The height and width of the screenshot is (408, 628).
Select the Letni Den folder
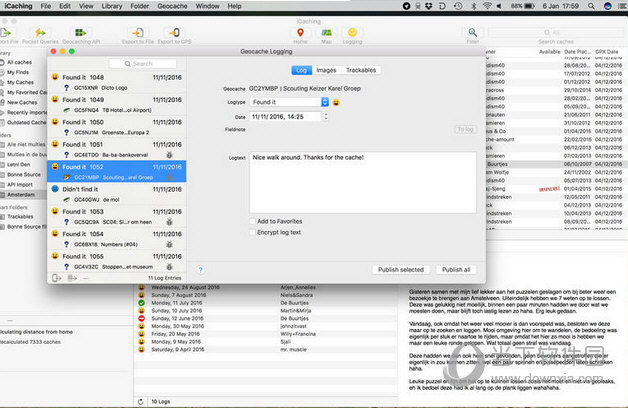[x=18, y=164]
